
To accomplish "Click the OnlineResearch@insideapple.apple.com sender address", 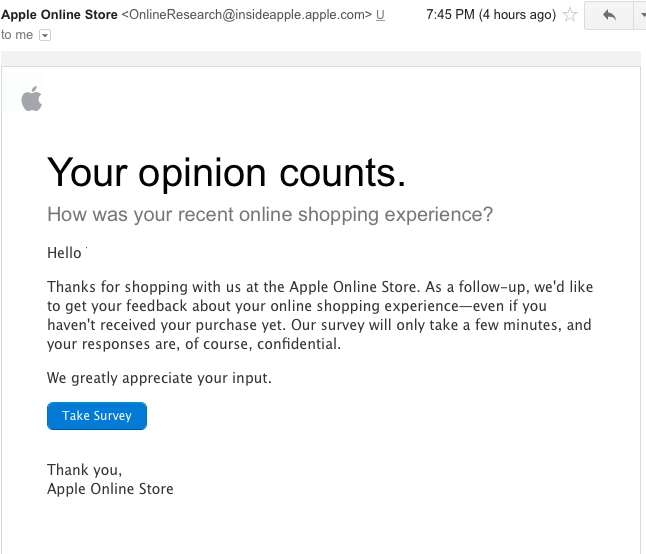I will click(246, 15).
